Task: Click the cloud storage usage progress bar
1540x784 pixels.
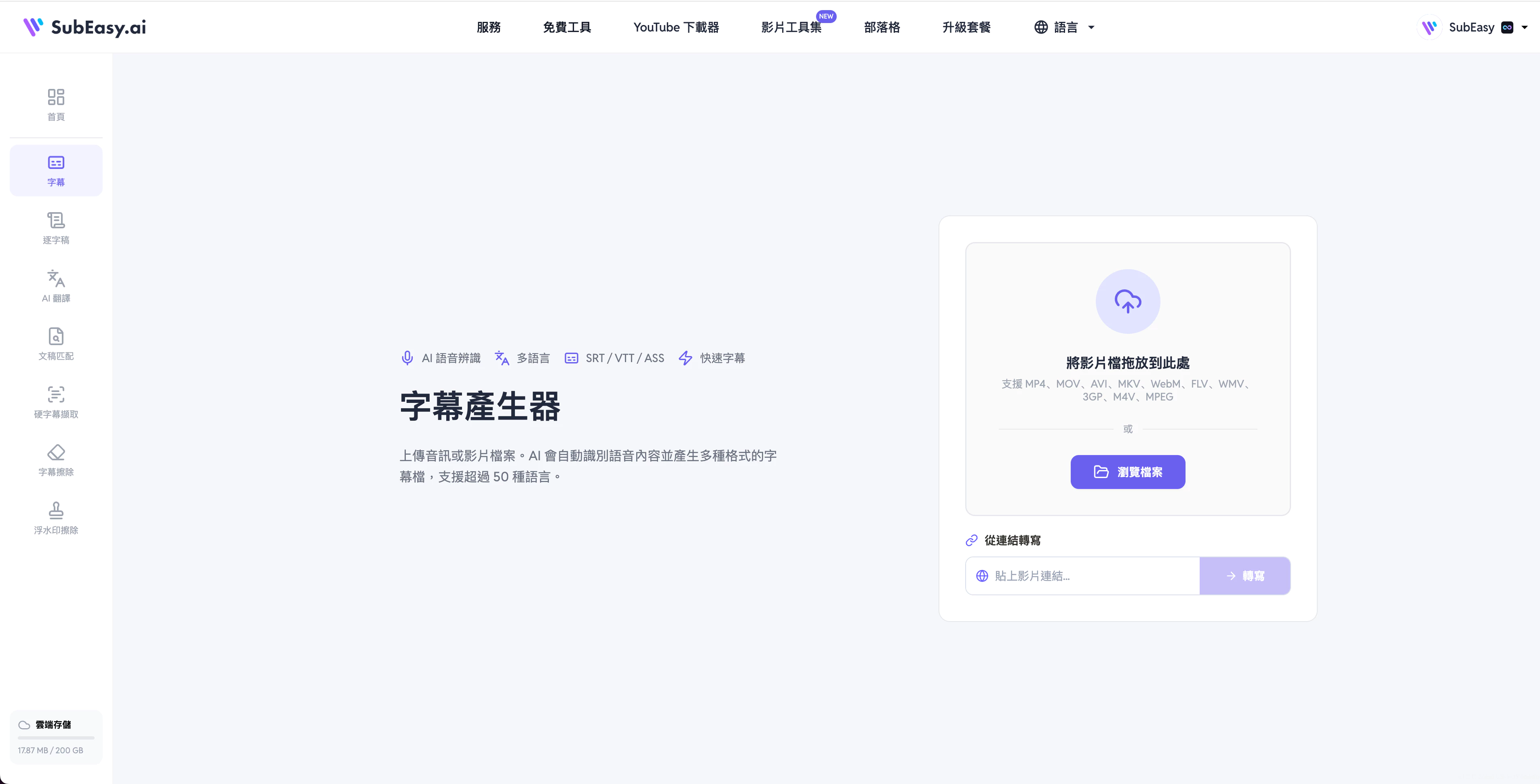Action: coord(56,738)
